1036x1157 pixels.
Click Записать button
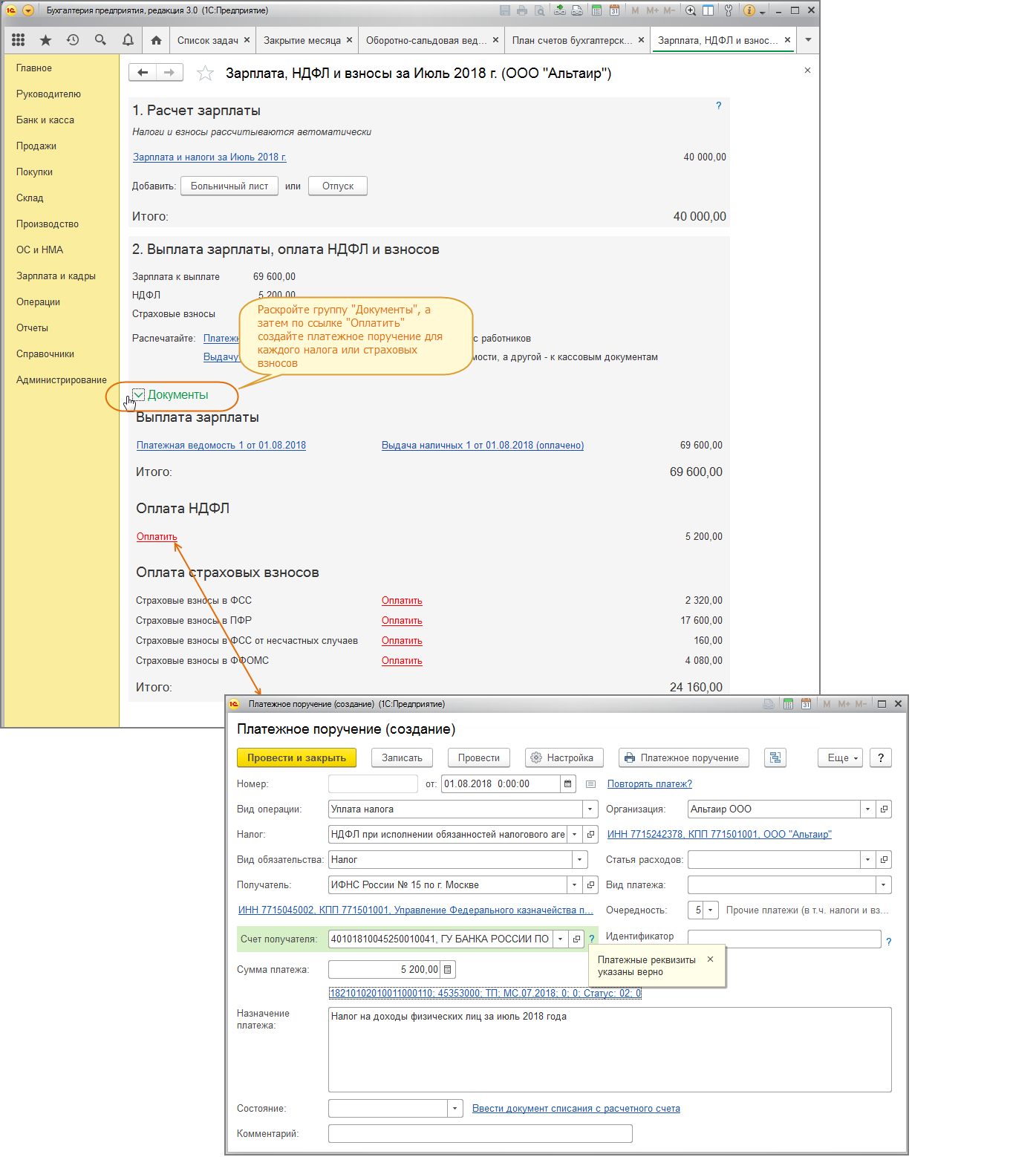[x=402, y=757]
